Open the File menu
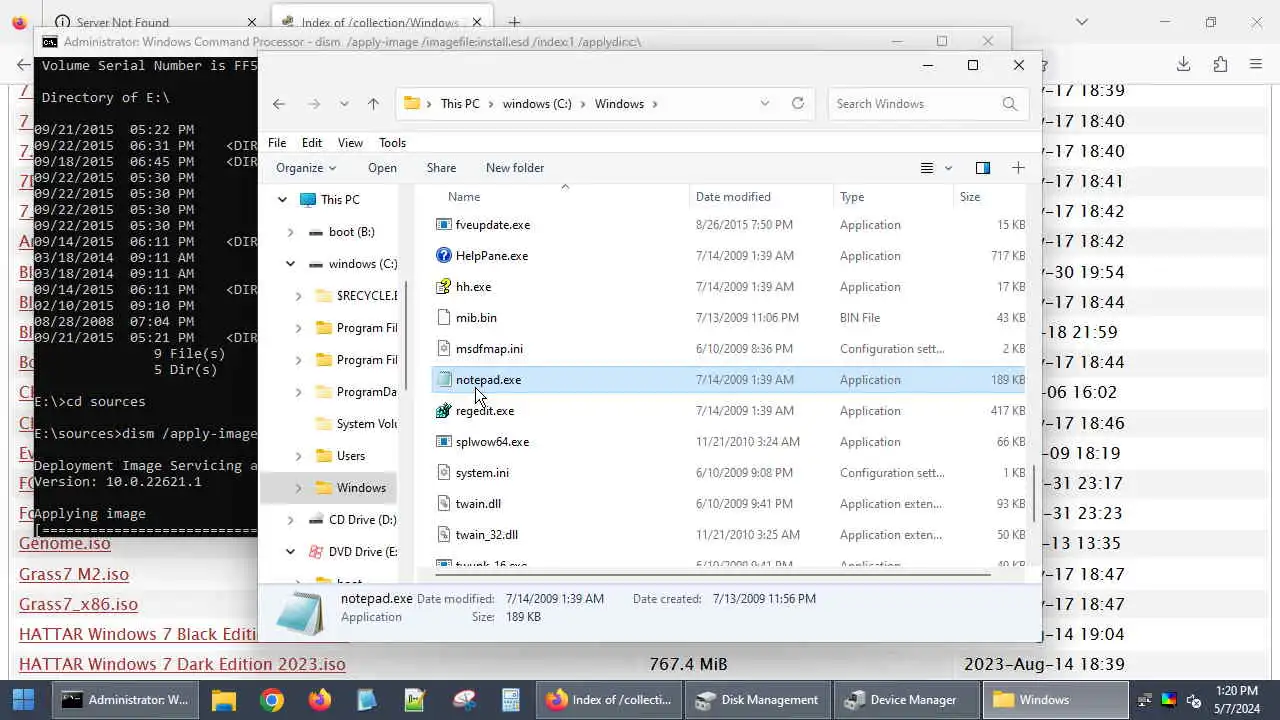The height and width of the screenshot is (720, 1280). click(277, 143)
